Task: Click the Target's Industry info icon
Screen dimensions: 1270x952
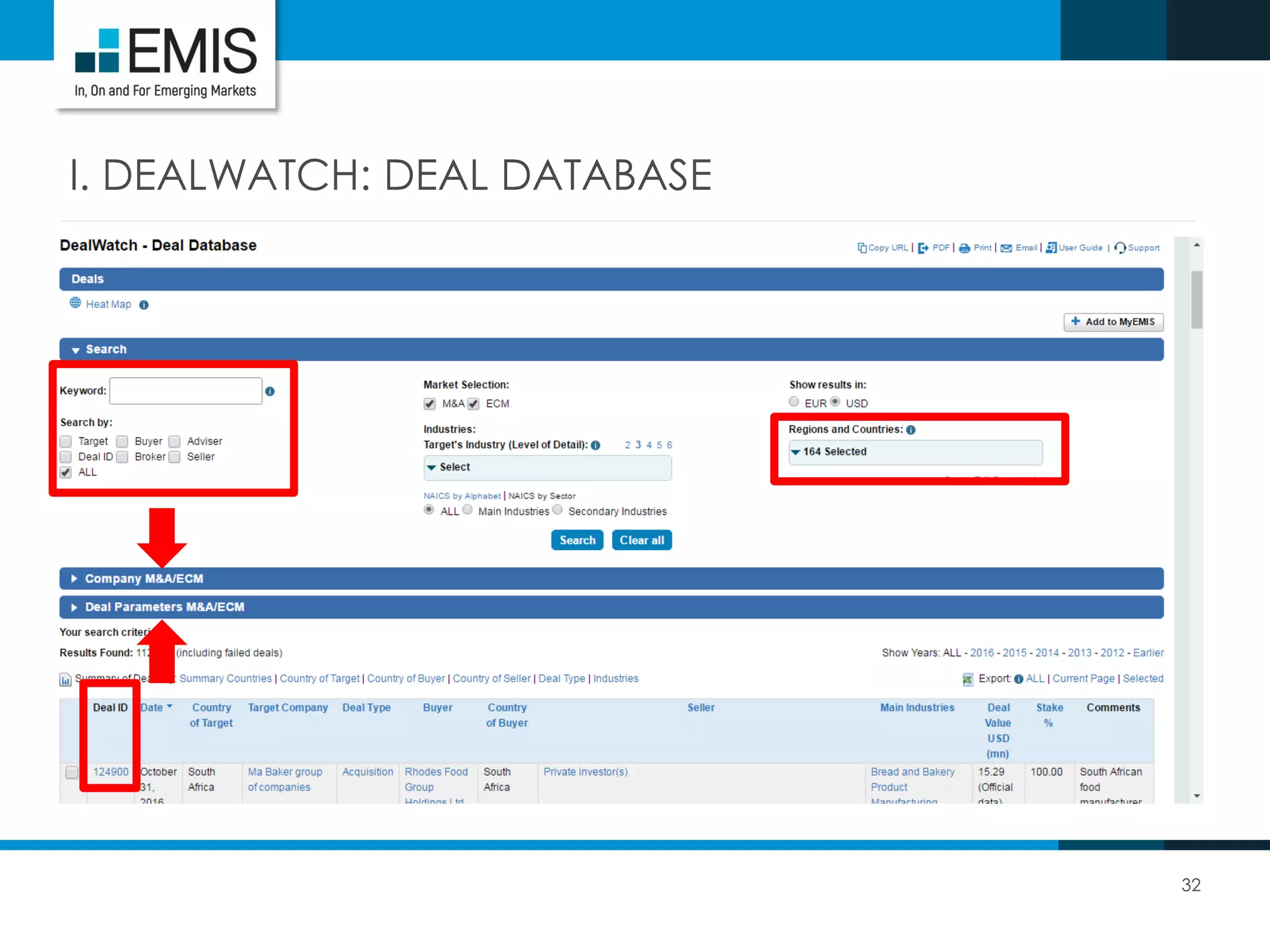Action: click(x=595, y=445)
